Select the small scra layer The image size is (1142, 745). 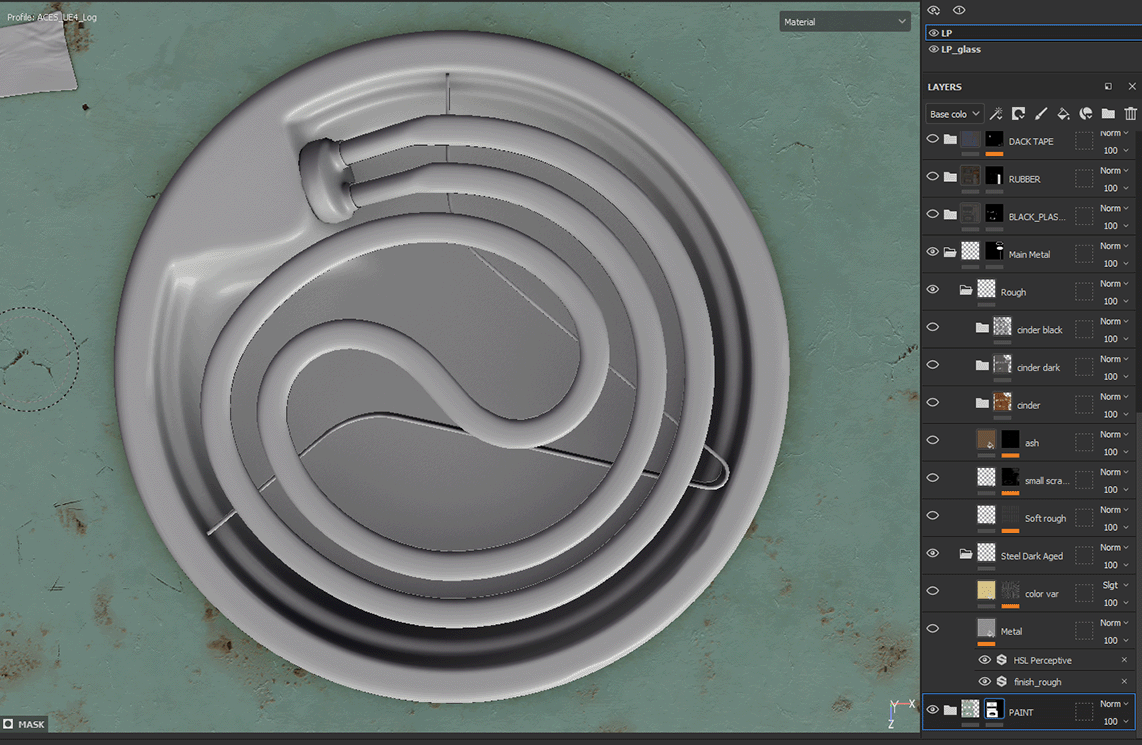pyautogui.click(x=1028, y=481)
